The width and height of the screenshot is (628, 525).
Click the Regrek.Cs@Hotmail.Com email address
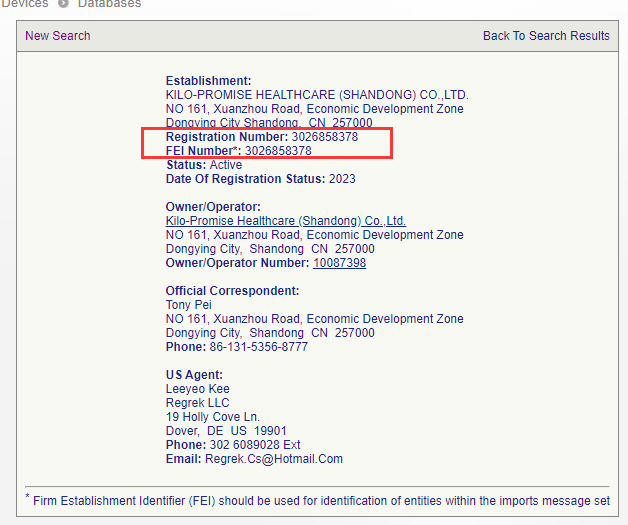[273, 459]
